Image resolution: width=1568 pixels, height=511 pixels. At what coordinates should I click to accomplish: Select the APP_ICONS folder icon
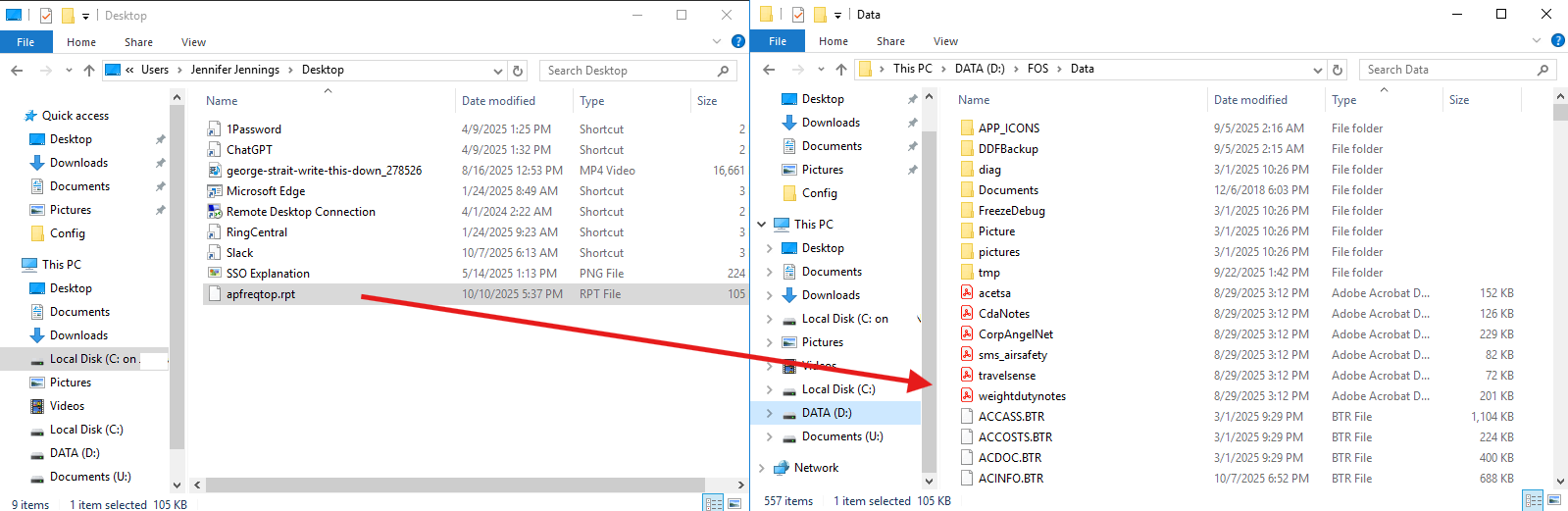[966, 128]
